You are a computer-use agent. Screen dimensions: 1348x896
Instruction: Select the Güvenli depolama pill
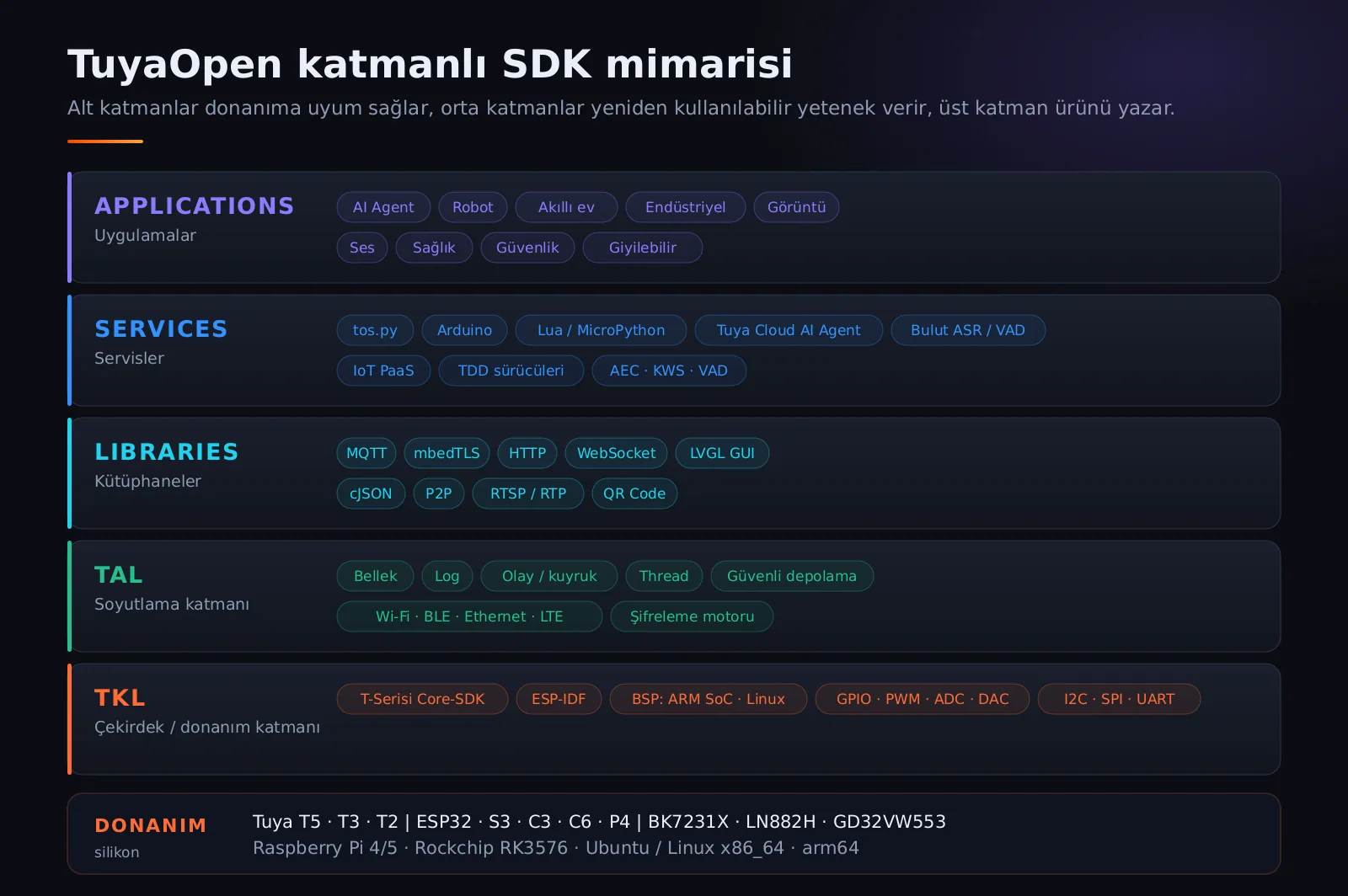point(792,576)
